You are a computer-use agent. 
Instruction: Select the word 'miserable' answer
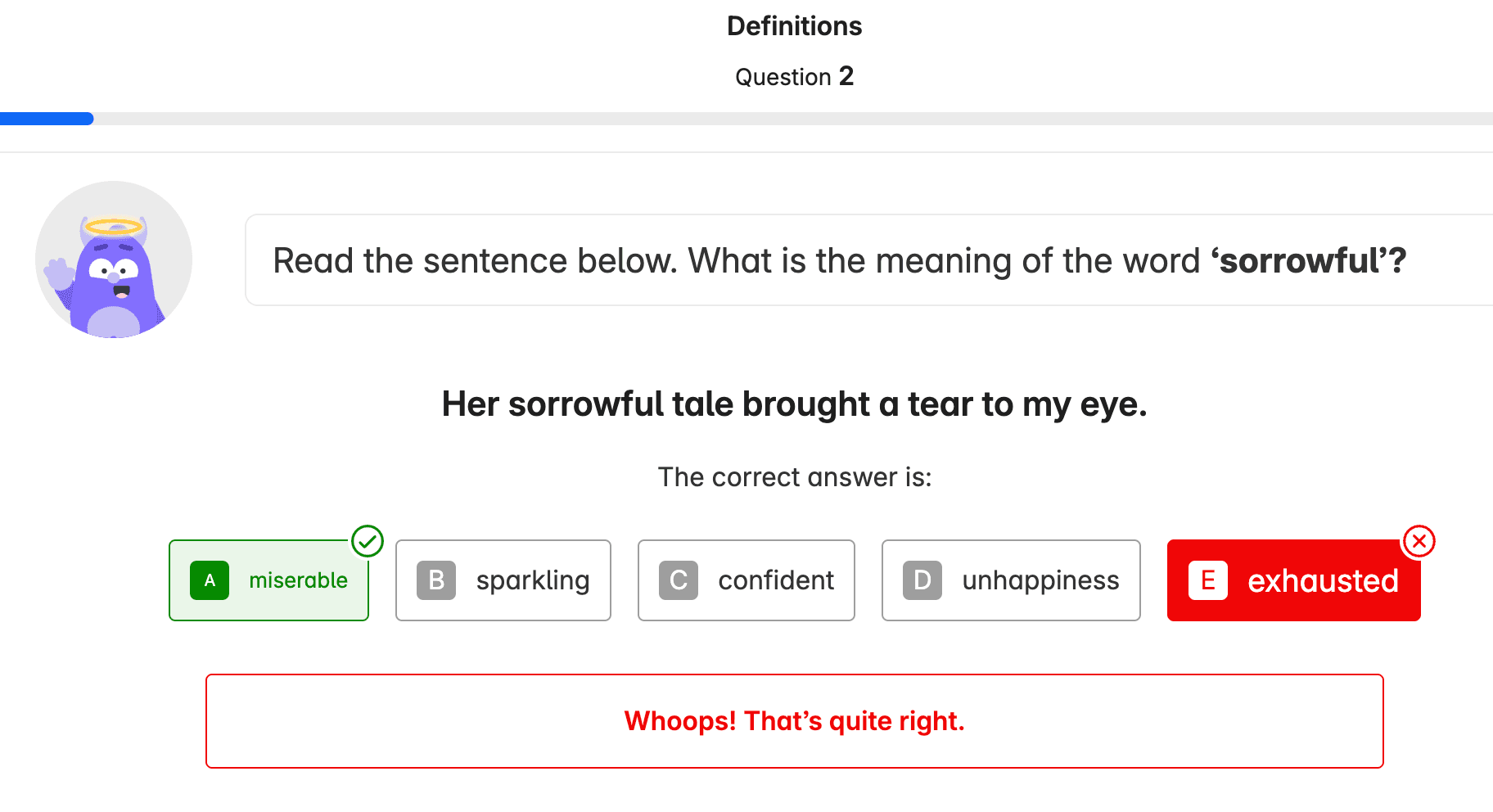click(x=298, y=580)
